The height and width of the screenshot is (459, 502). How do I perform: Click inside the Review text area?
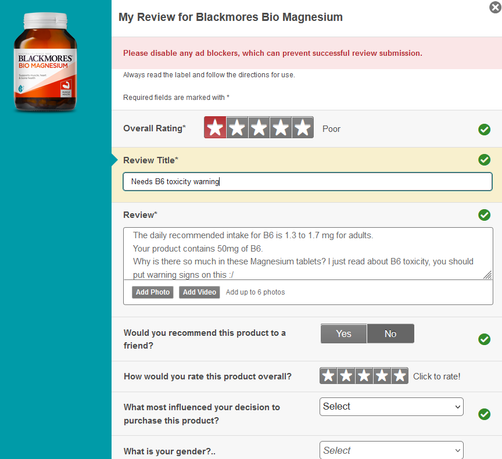(308, 254)
